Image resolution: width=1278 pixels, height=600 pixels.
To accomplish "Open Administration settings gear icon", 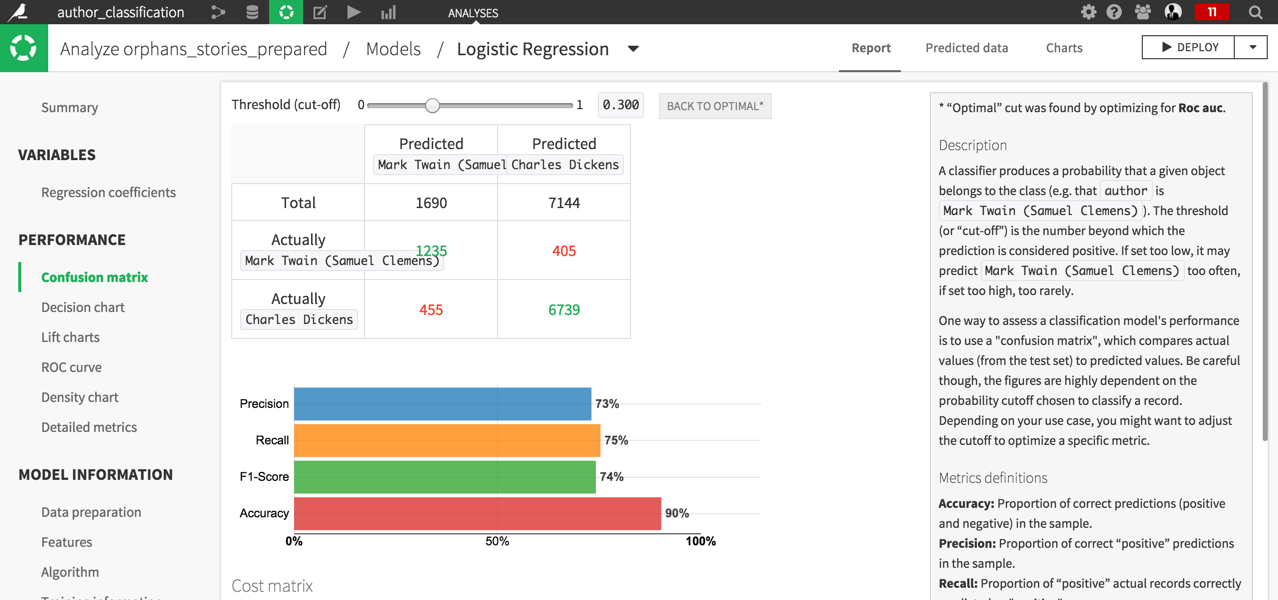I will pos(1088,12).
